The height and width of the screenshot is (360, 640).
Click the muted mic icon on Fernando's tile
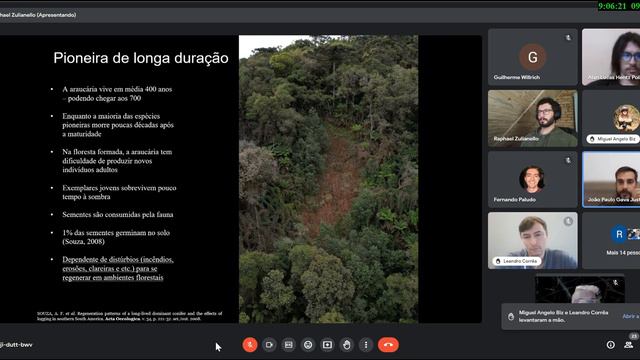(568, 160)
